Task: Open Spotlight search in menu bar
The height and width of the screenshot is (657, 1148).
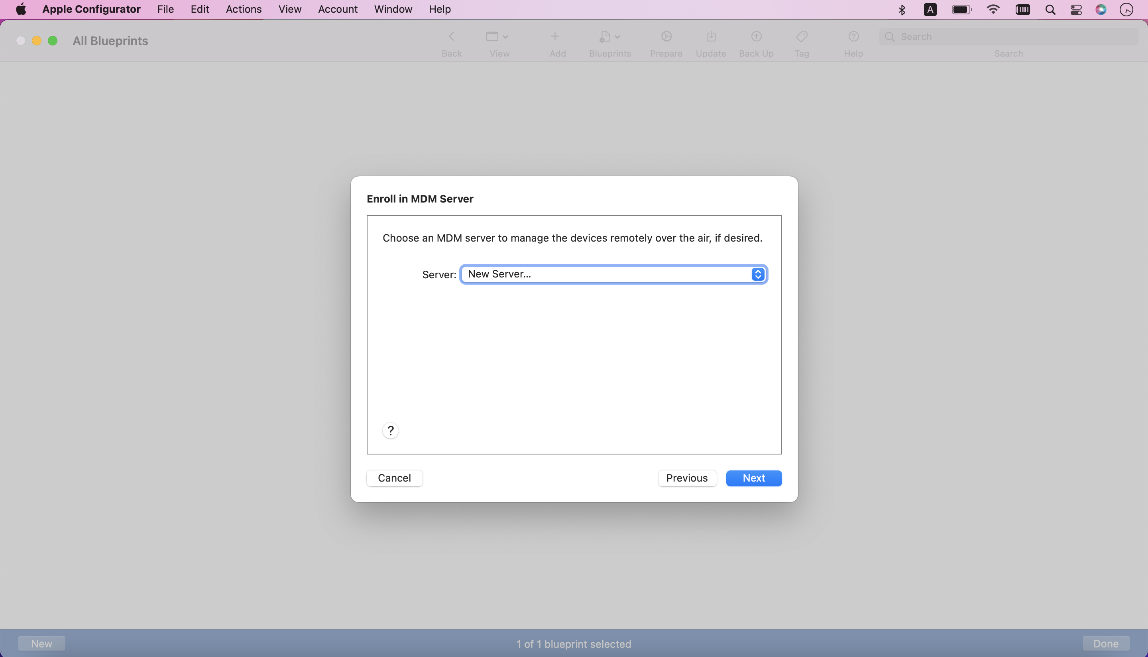Action: [x=1051, y=10]
